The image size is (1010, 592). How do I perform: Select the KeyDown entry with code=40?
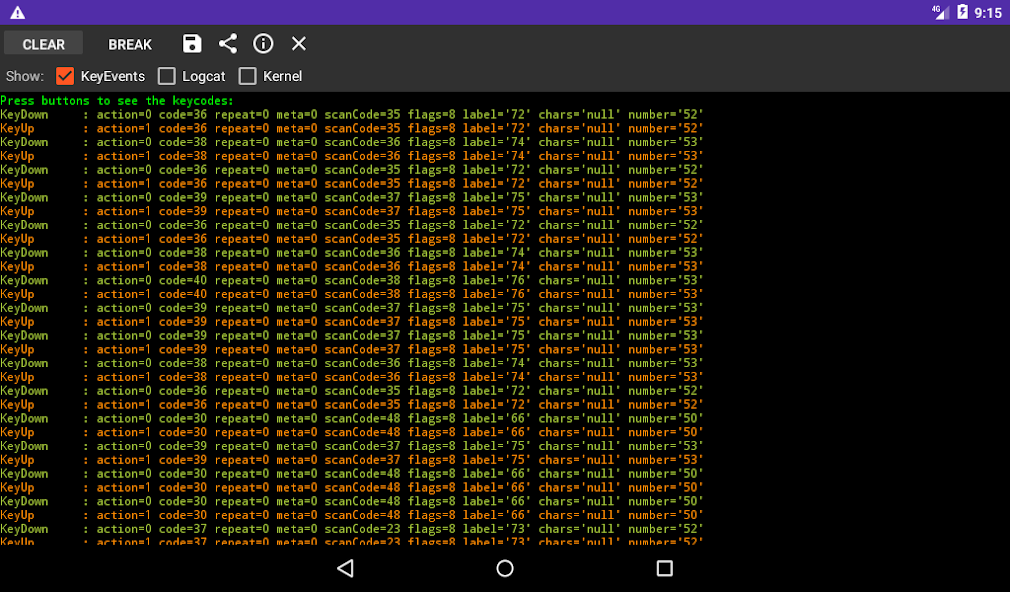pyautogui.click(x=350, y=281)
